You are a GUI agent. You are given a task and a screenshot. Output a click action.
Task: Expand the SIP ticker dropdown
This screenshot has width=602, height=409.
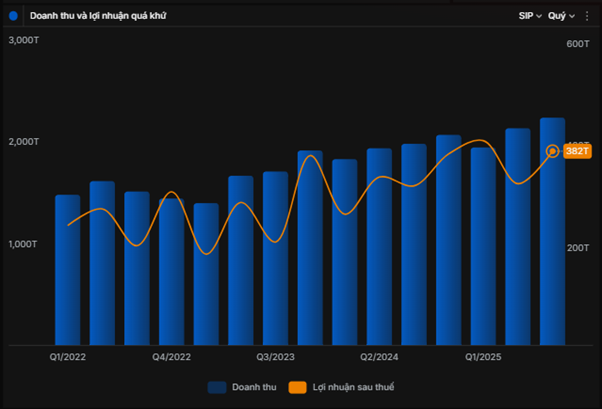pyautogui.click(x=530, y=16)
